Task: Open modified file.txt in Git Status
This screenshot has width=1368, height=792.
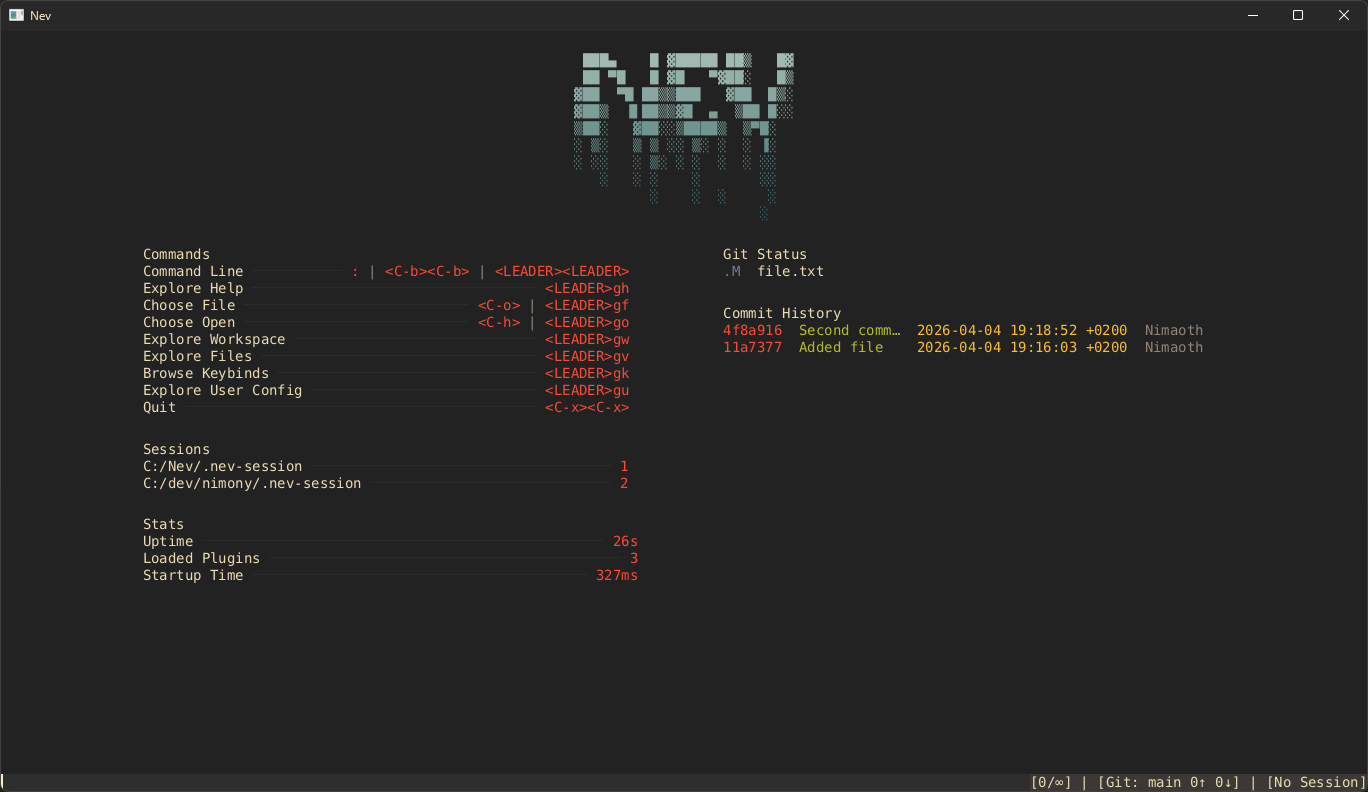Action: (791, 271)
